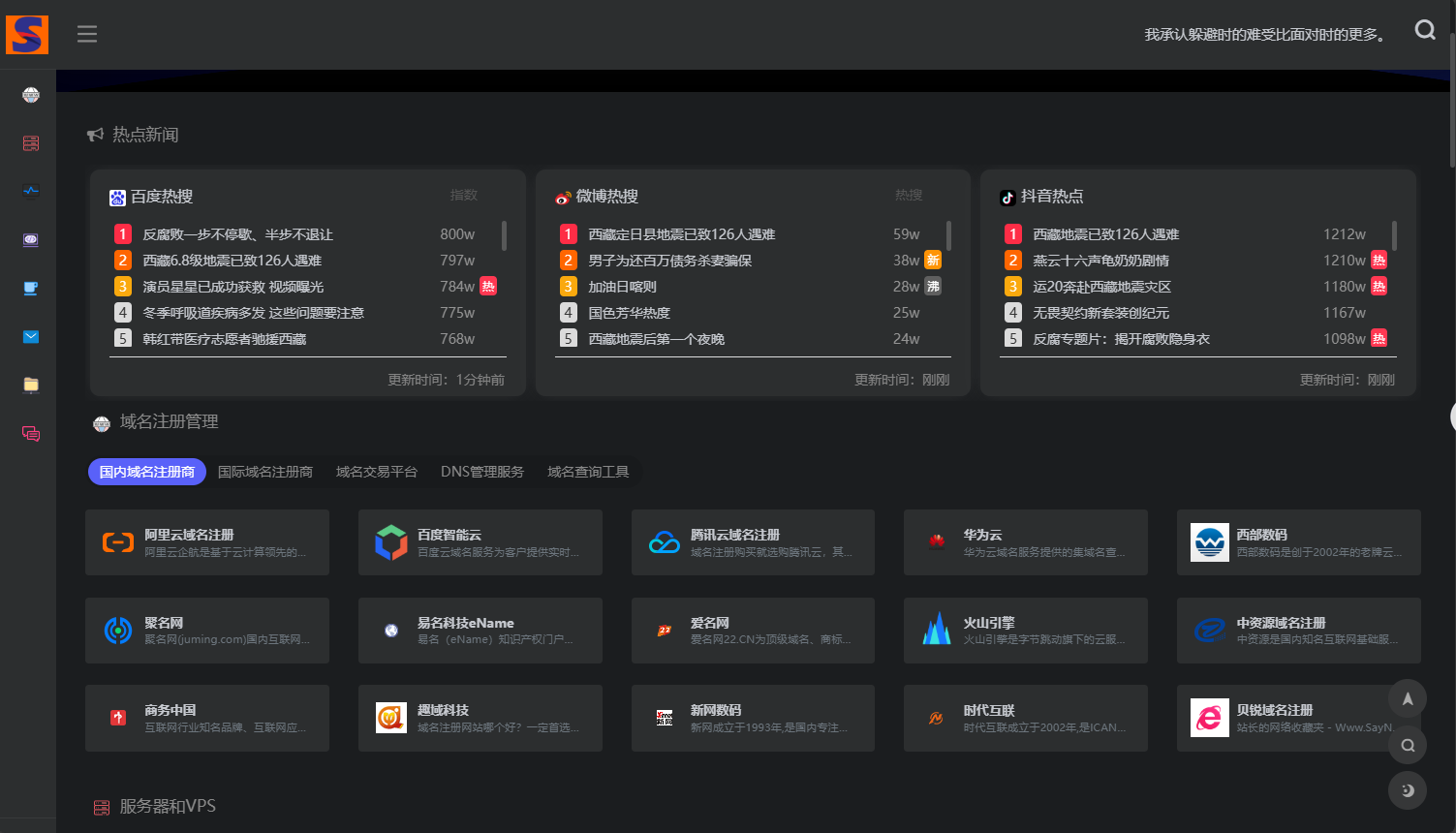1456x833 pixels.
Task: Open the blue envelope mail sidebar icon
Action: click(31, 336)
